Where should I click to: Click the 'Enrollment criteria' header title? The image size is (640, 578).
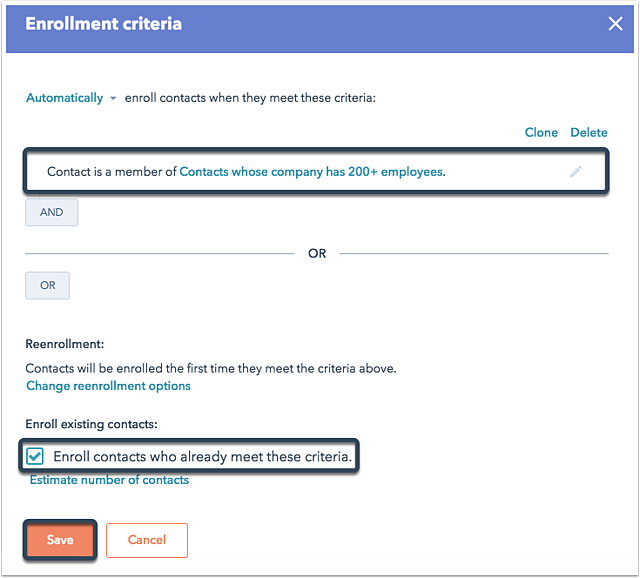tap(103, 23)
